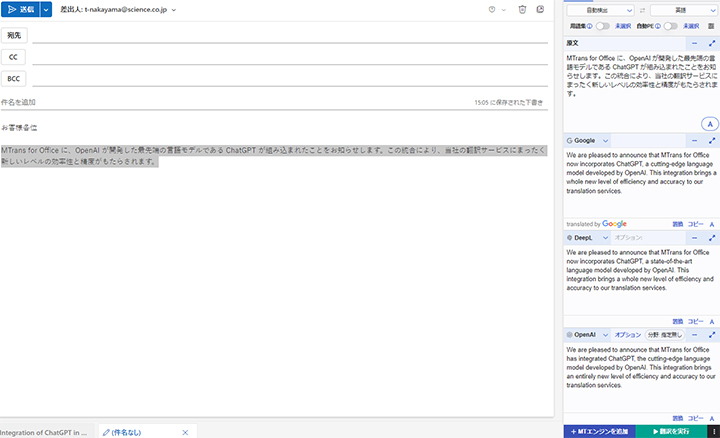Focus the BCC recipient input line
This screenshot has width=720, height=438.
coord(290,79)
